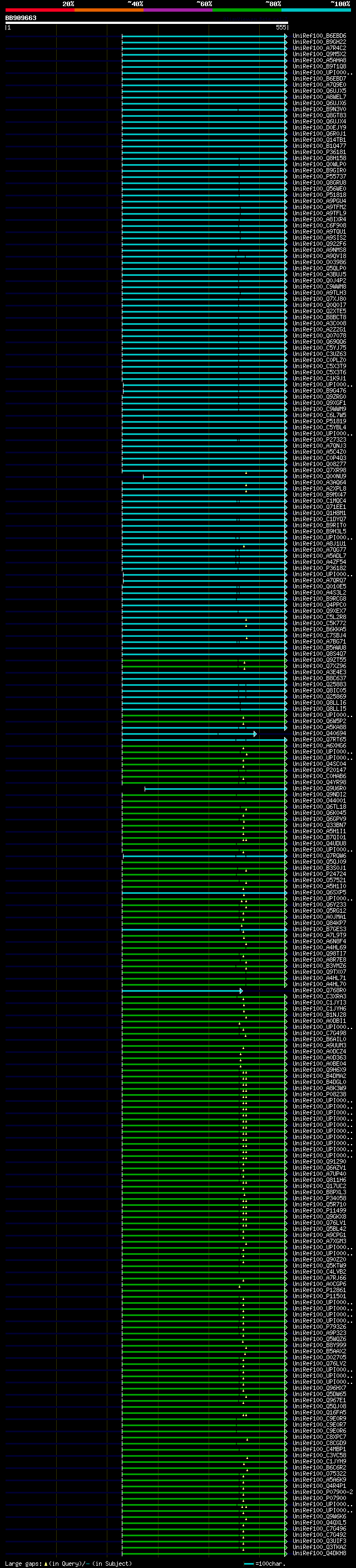Select hit UniRef100_P27323

[x=319, y=439]
